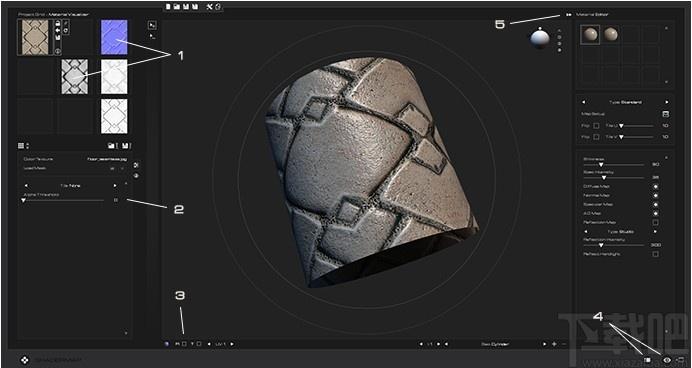Switch to previous material Type Standard
Screen dimensions: 692x368
[583, 102]
